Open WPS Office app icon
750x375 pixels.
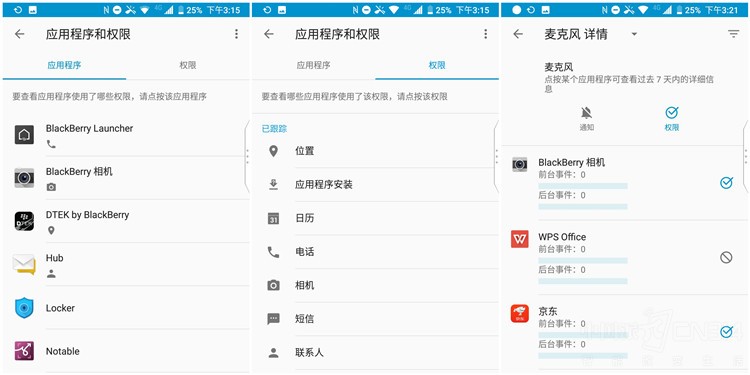[x=520, y=239]
